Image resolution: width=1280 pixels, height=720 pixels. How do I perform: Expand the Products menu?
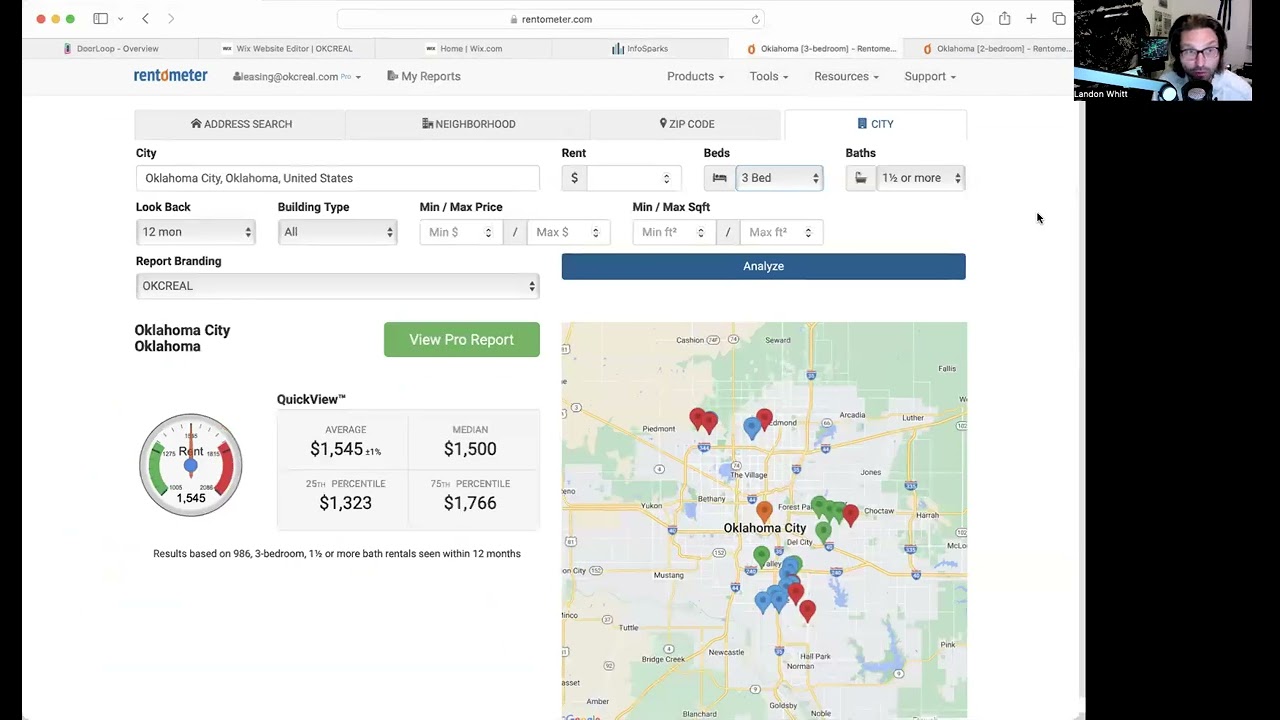pyautogui.click(x=695, y=76)
